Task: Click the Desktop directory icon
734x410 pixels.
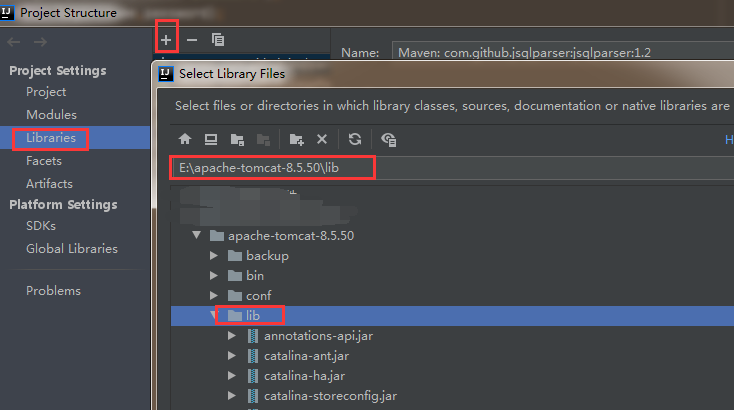Action: click(211, 139)
